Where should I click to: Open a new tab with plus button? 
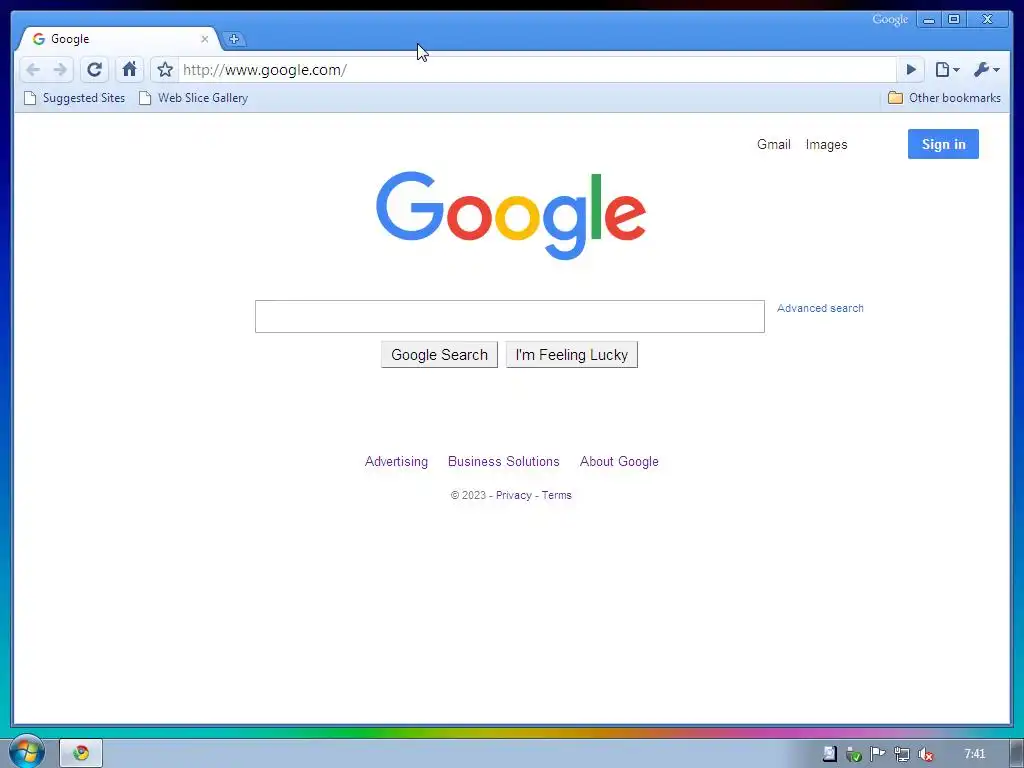tap(234, 39)
